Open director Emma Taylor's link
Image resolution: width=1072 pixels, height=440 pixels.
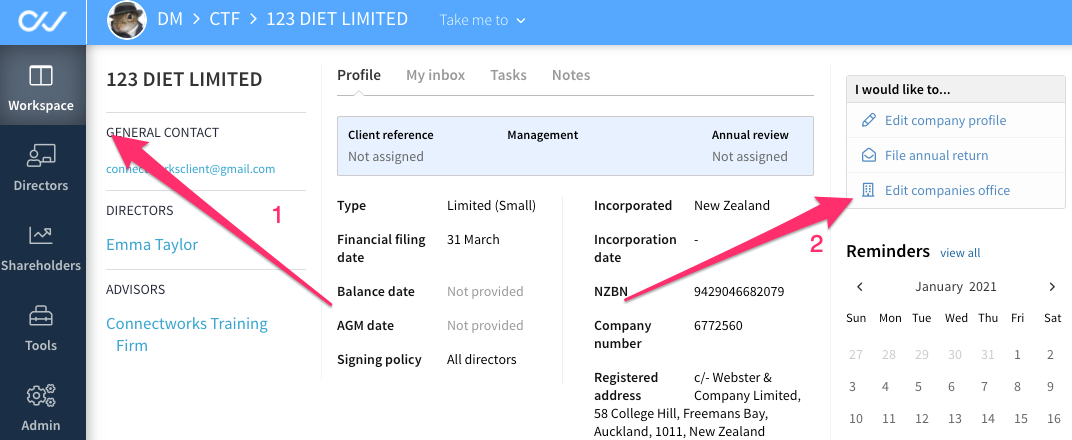point(152,245)
